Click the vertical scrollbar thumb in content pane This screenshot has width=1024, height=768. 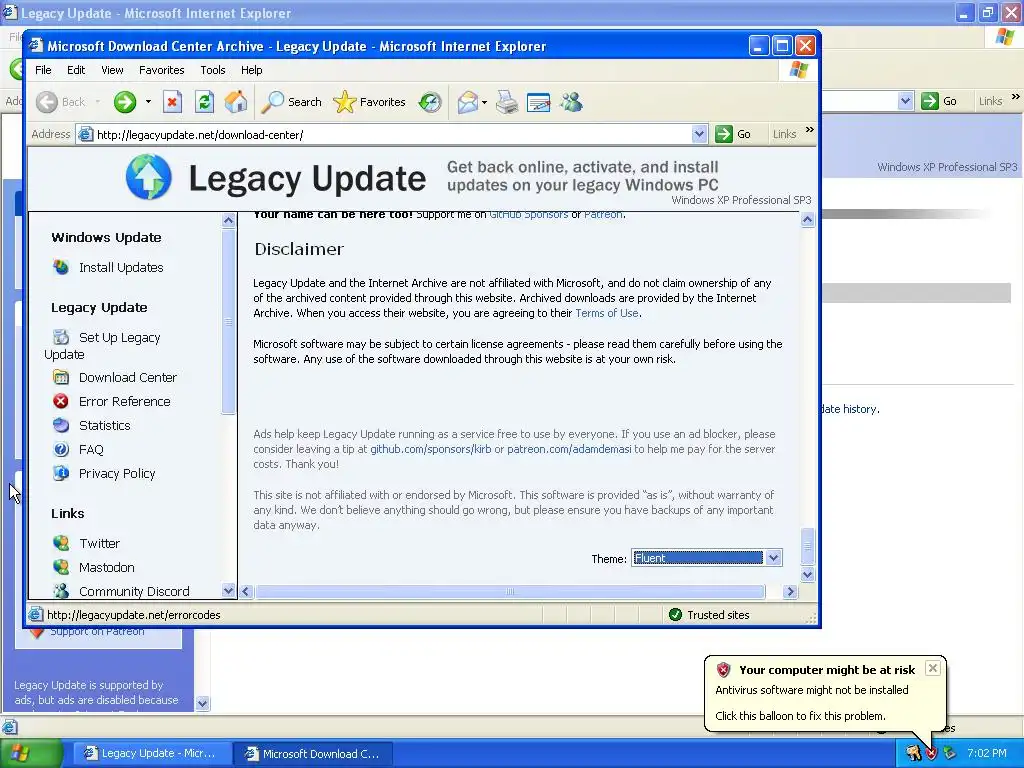(x=807, y=546)
